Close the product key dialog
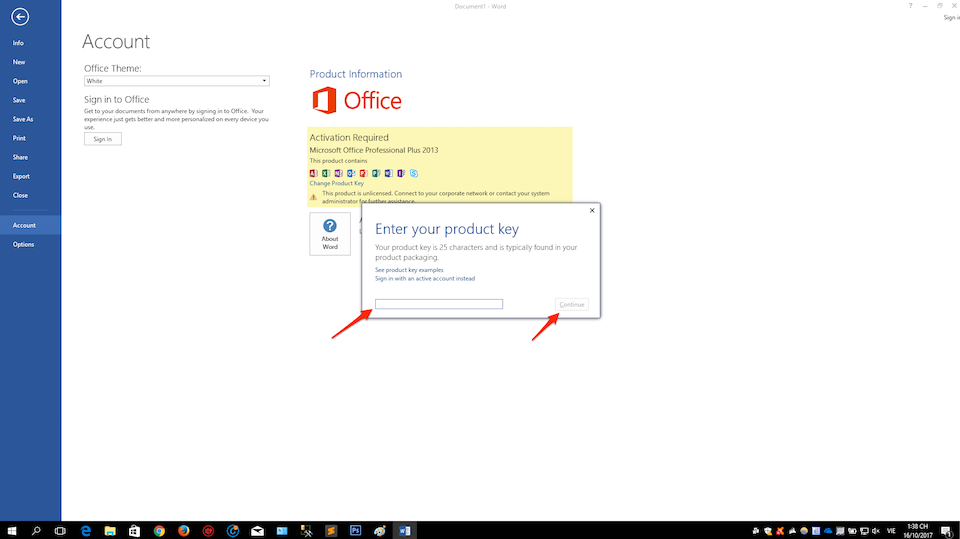This screenshot has width=960, height=539. tap(592, 210)
